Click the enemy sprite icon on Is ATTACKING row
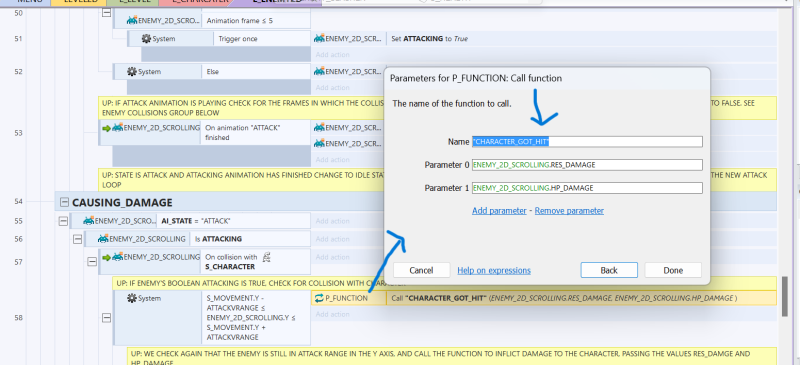800x365 pixels. 103,238
